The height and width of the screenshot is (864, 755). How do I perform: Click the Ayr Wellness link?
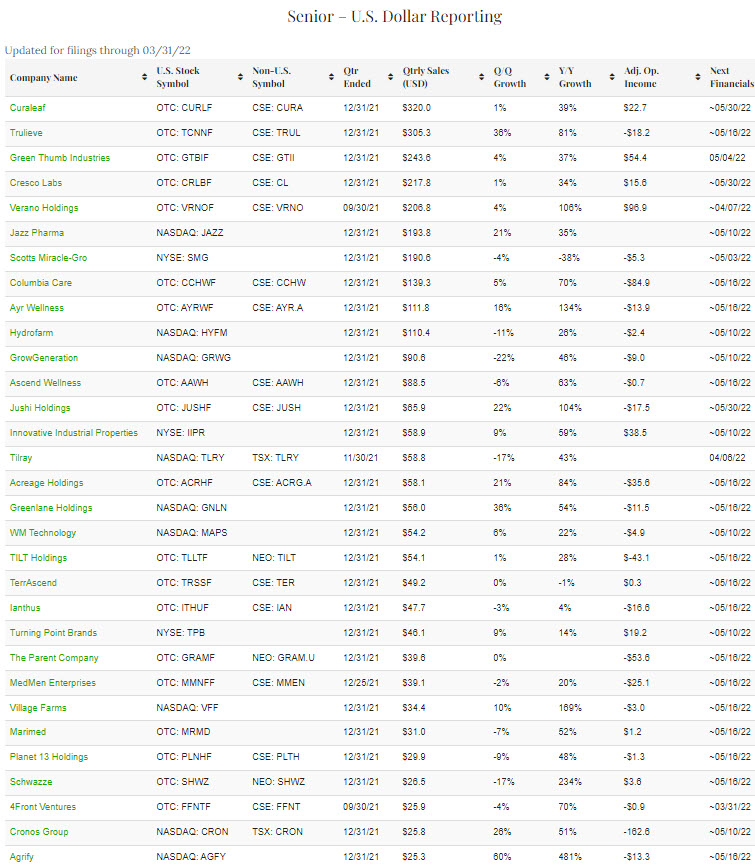36,308
